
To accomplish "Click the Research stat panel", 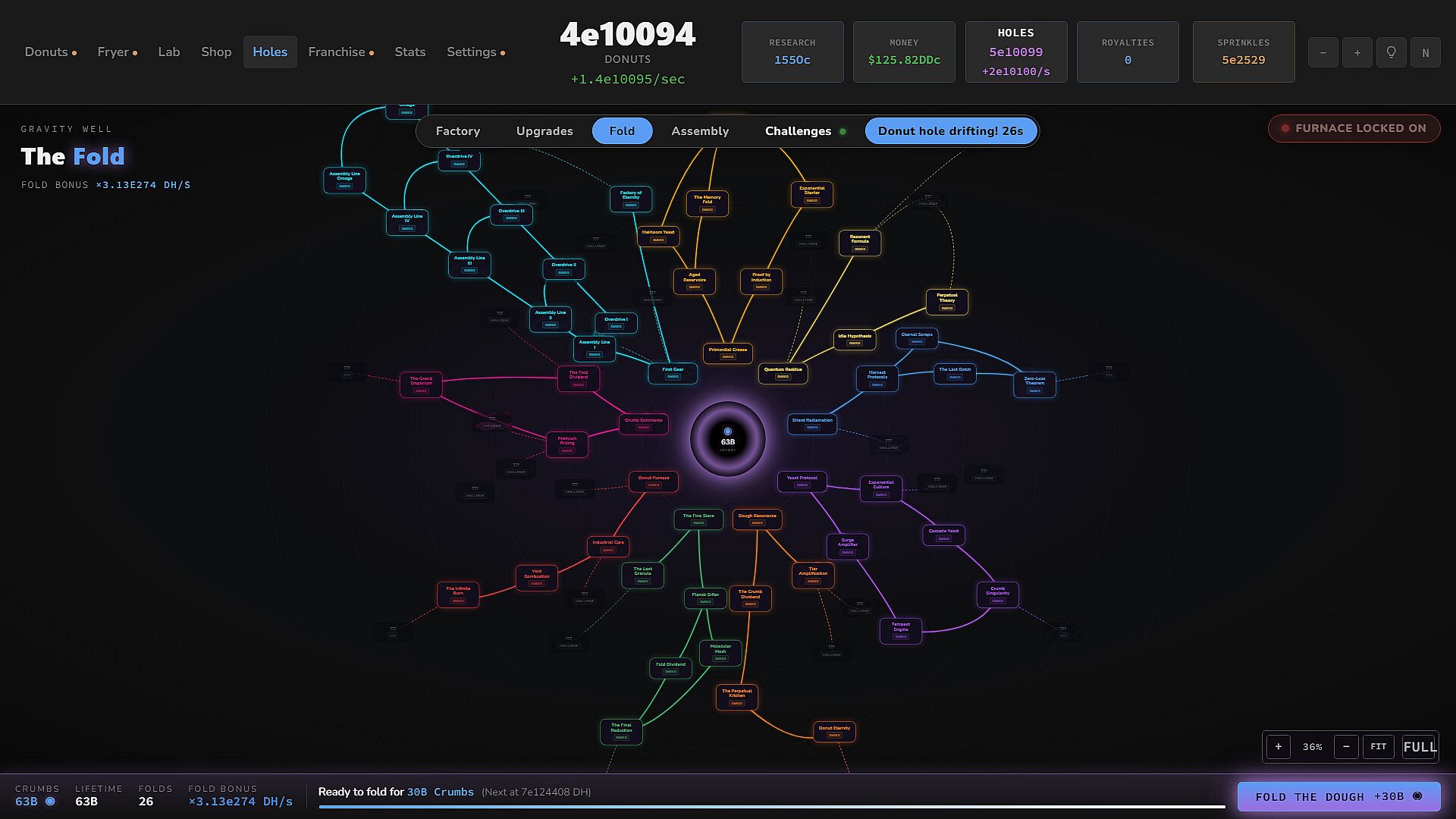I will (x=792, y=52).
